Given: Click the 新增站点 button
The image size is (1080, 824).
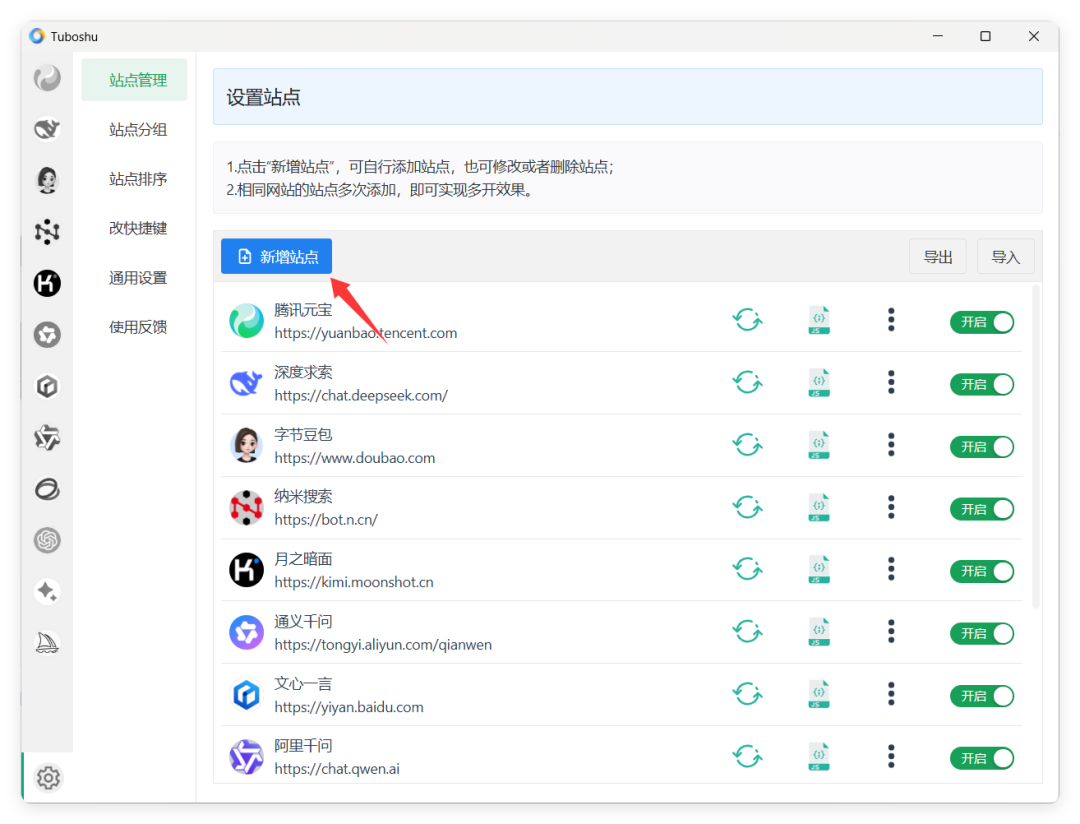Looking at the screenshot, I should click(276, 256).
